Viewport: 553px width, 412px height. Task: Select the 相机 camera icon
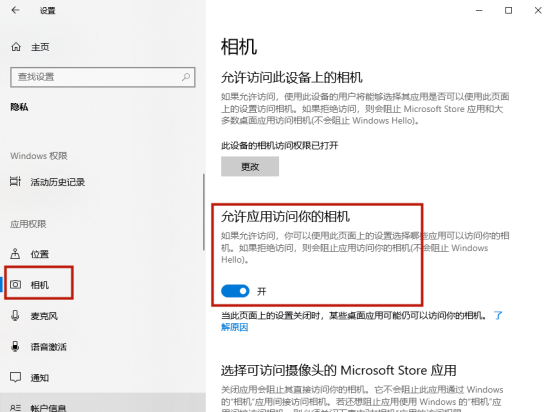[x=15, y=284]
